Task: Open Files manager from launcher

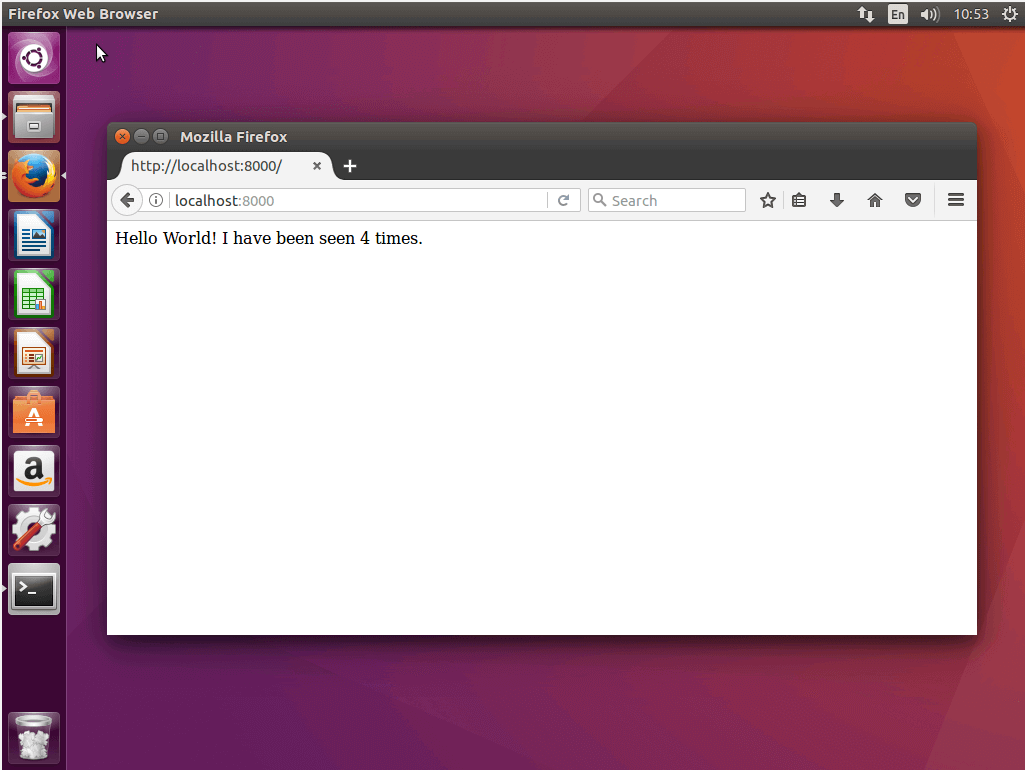Action: point(34,117)
